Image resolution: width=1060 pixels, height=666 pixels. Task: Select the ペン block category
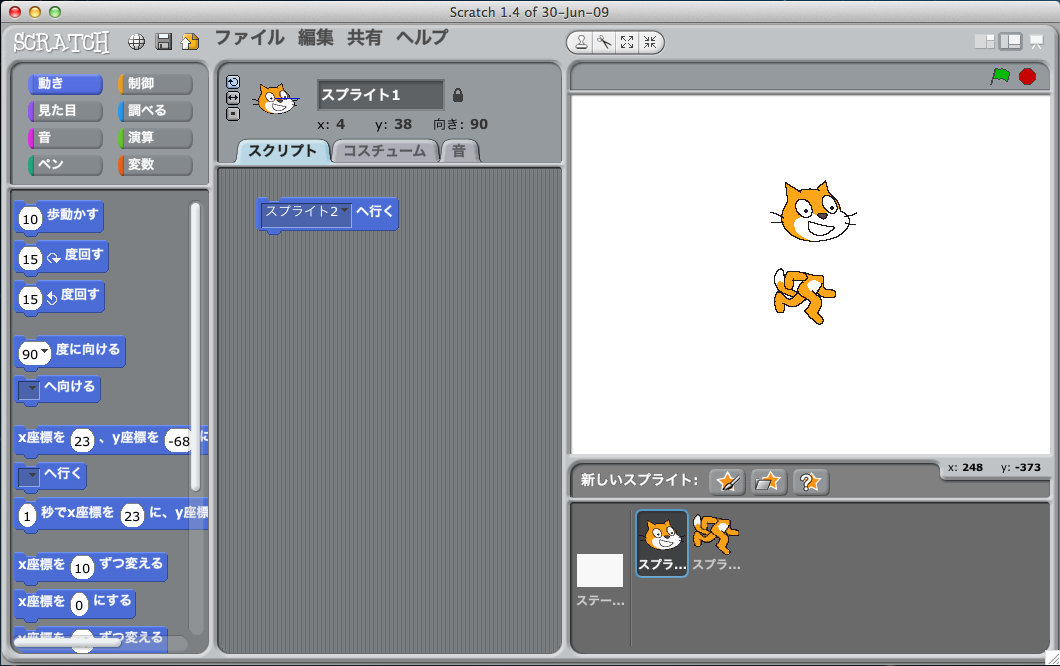point(66,164)
